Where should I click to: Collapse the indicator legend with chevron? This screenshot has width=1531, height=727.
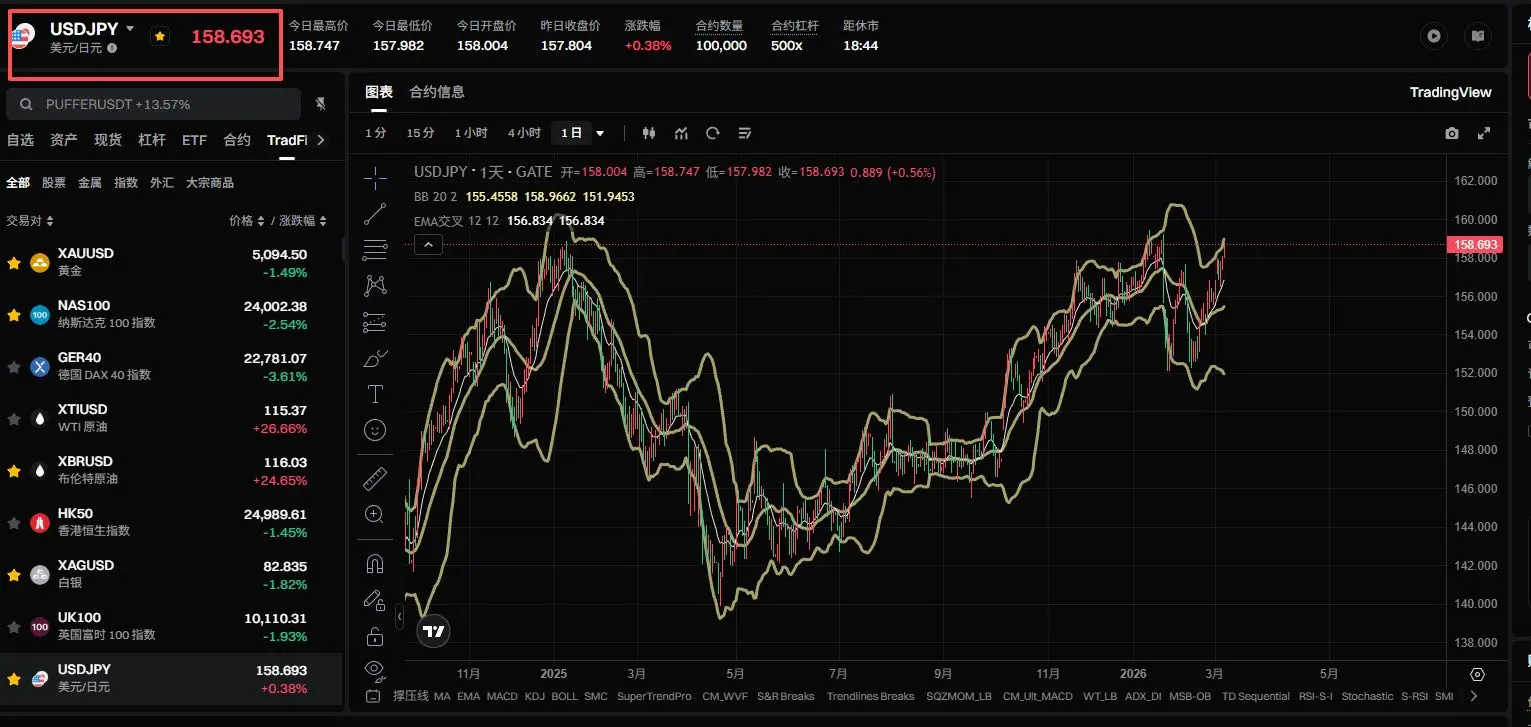pyautogui.click(x=428, y=244)
